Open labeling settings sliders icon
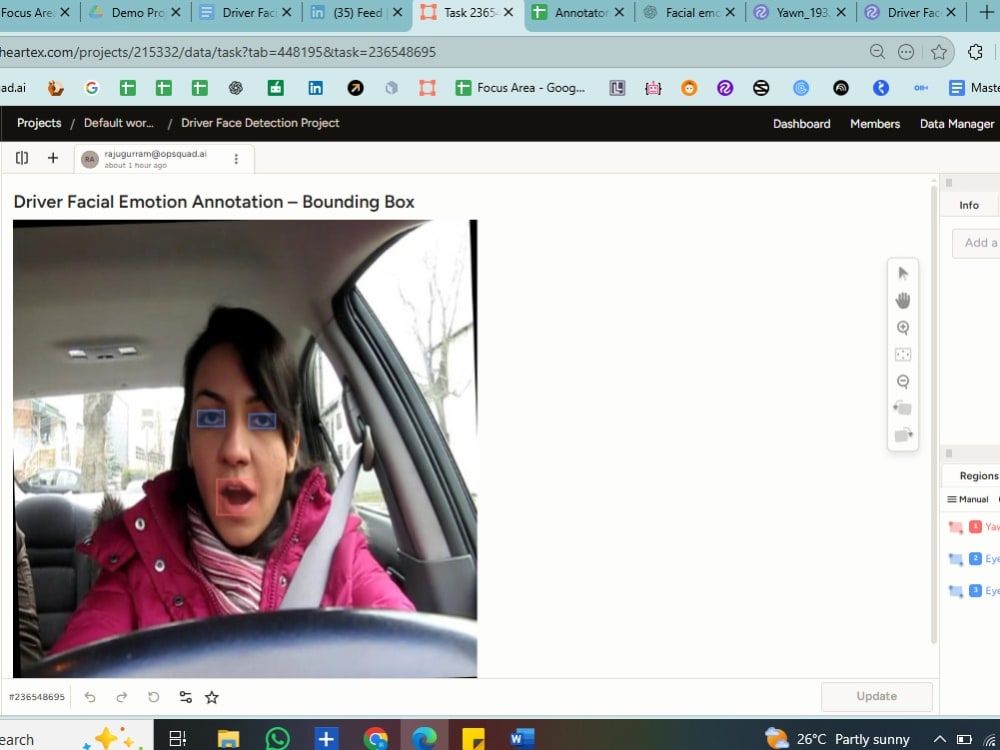Image resolution: width=1000 pixels, height=750 pixels. click(x=186, y=697)
